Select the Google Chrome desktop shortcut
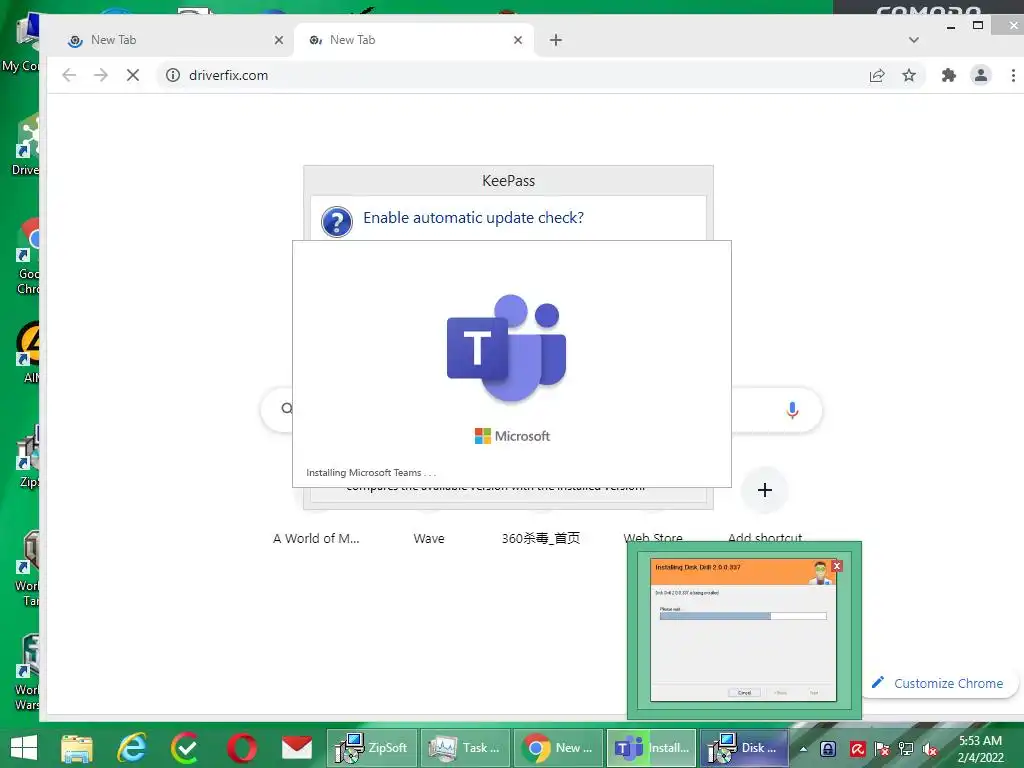 [x=26, y=256]
